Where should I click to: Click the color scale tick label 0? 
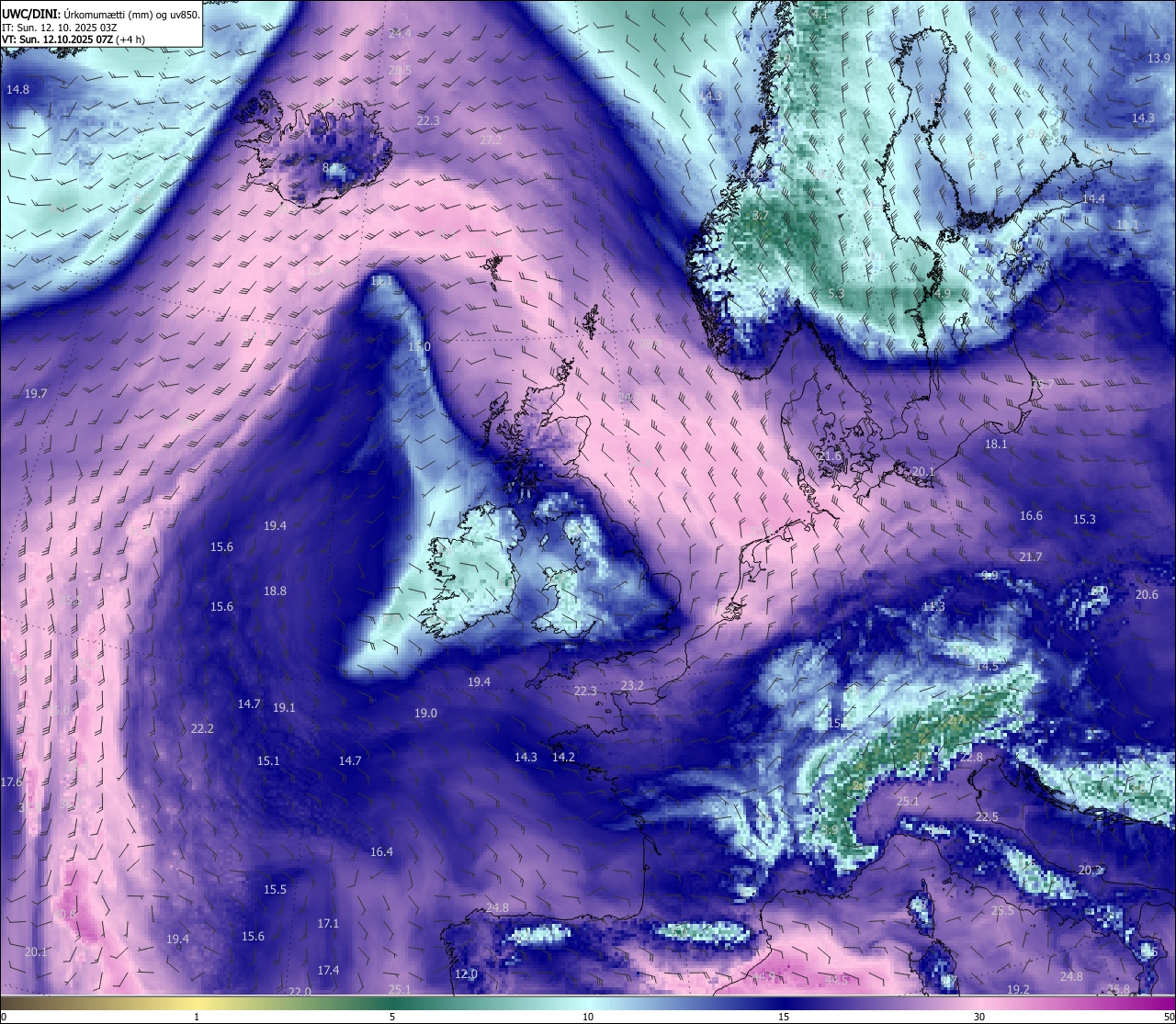(4, 1017)
